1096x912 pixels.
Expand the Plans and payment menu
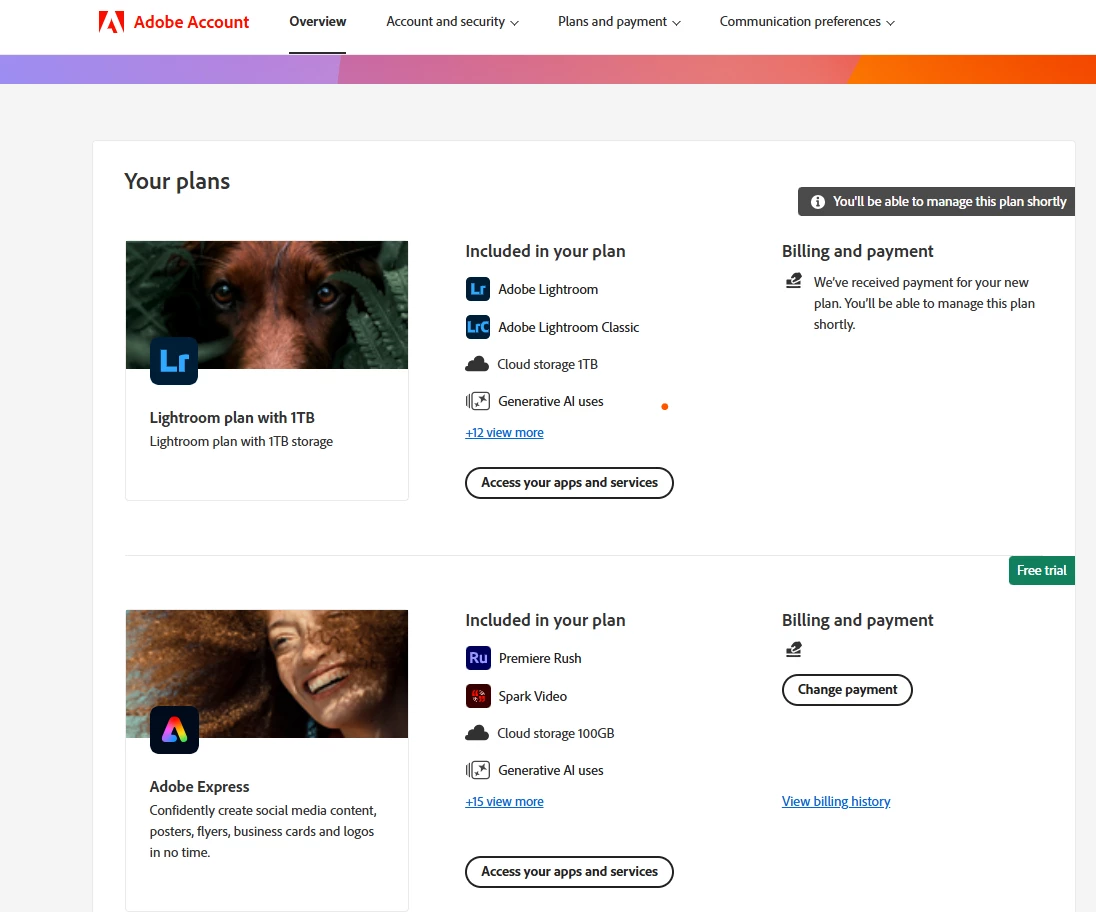pyautogui.click(x=619, y=22)
